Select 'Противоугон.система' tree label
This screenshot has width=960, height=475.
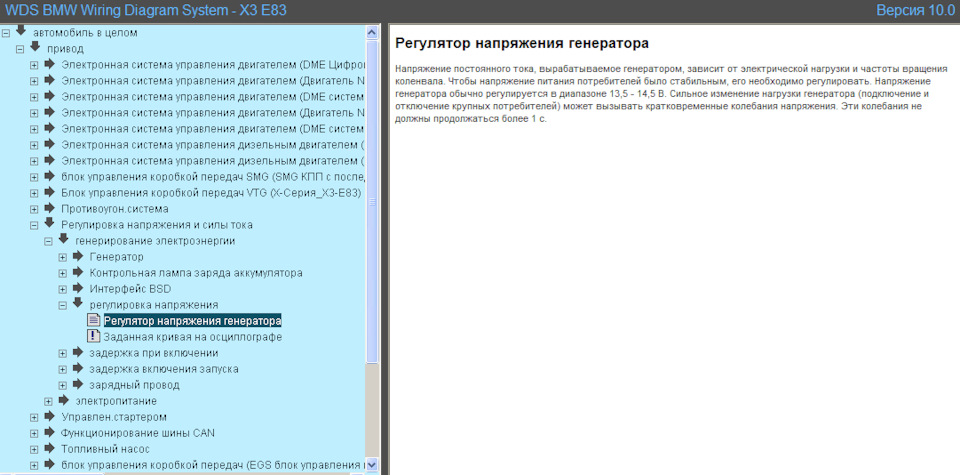(x=114, y=209)
